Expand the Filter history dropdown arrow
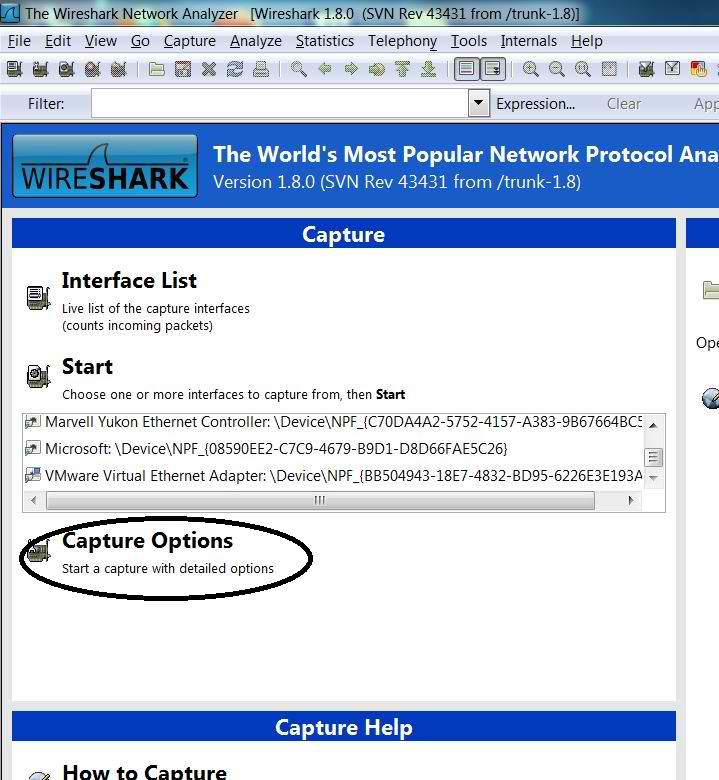This screenshot has height=780, width=719. (x=479, y=103)
